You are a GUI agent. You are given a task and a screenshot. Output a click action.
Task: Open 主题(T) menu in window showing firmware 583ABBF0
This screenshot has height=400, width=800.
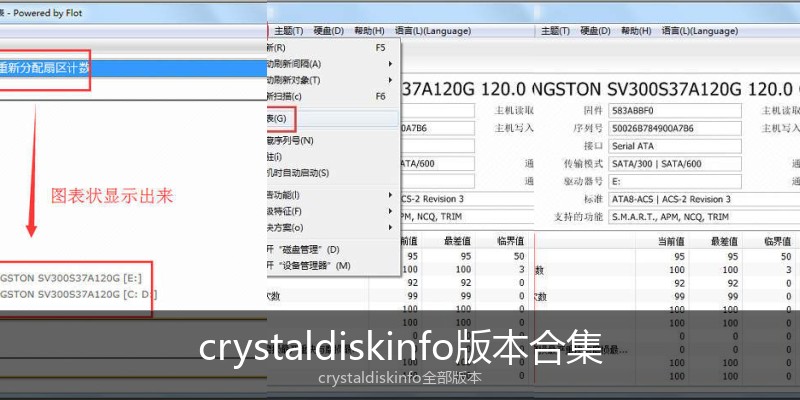pos(555,31)
